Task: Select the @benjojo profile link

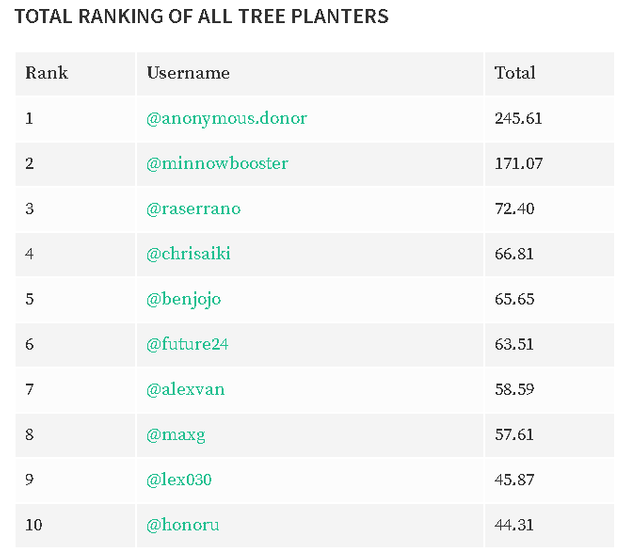Action: coord(184,298)
